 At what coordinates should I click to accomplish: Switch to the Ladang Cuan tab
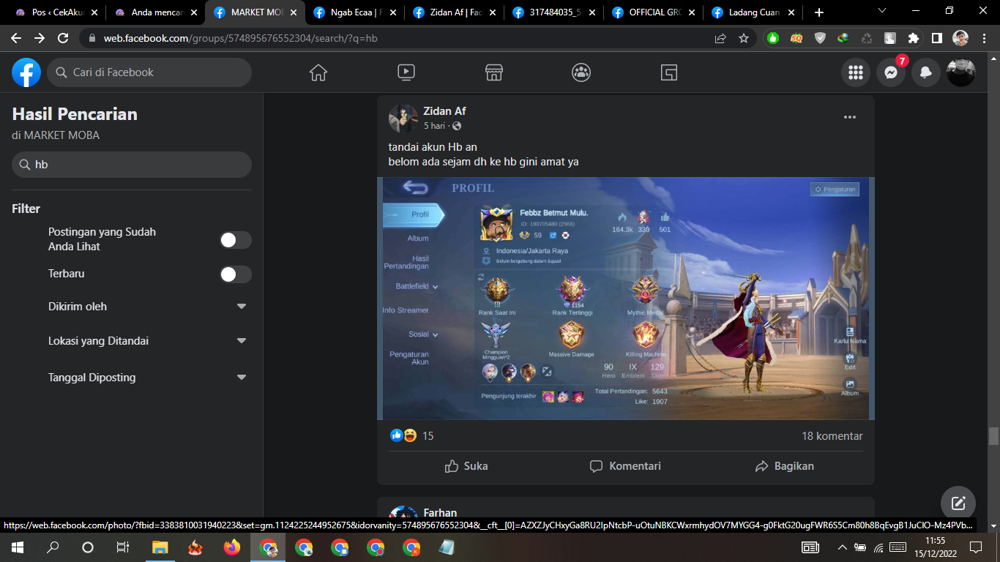[x=753, y=12]
